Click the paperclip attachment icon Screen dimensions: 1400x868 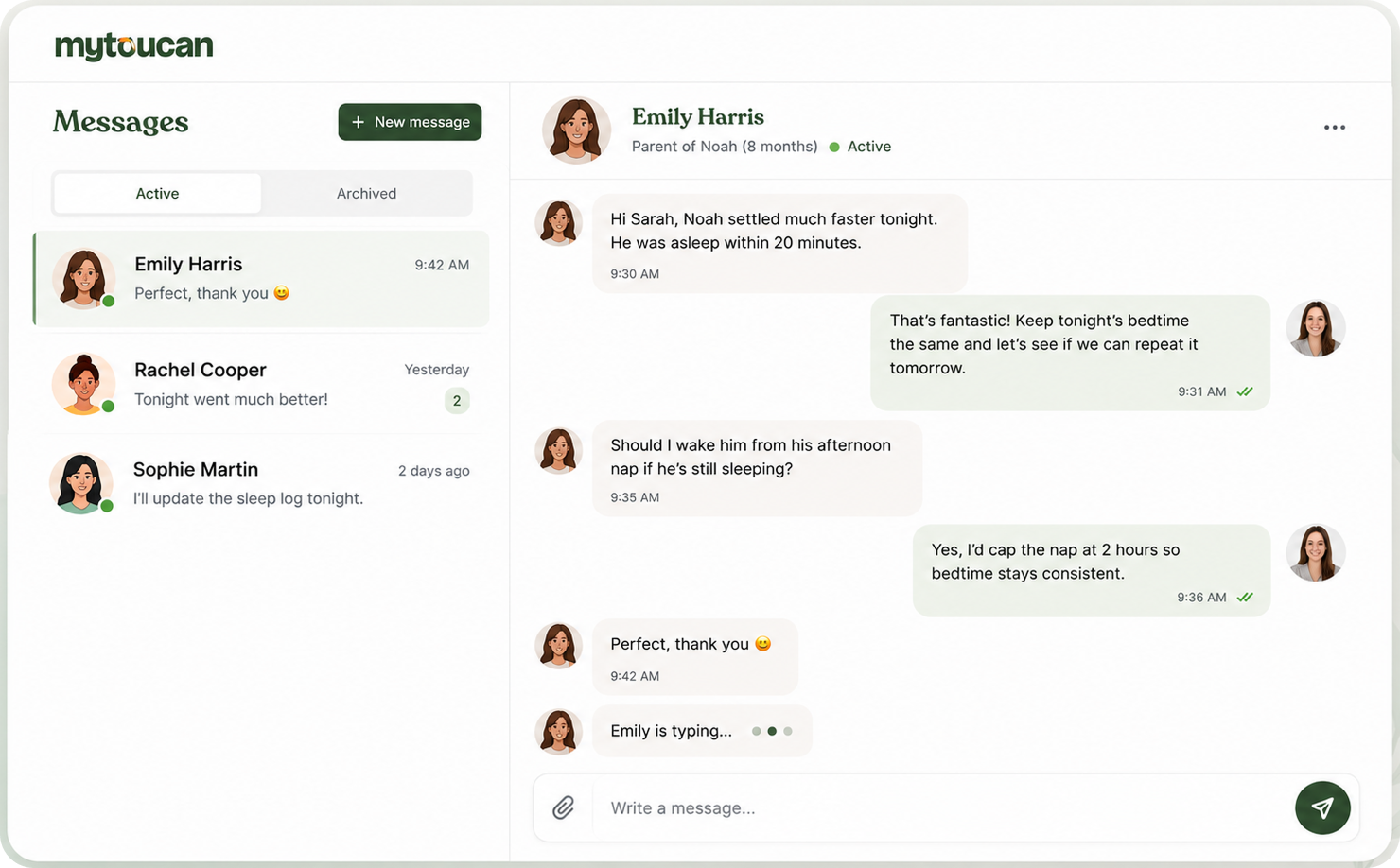click(x=564, y=807)
